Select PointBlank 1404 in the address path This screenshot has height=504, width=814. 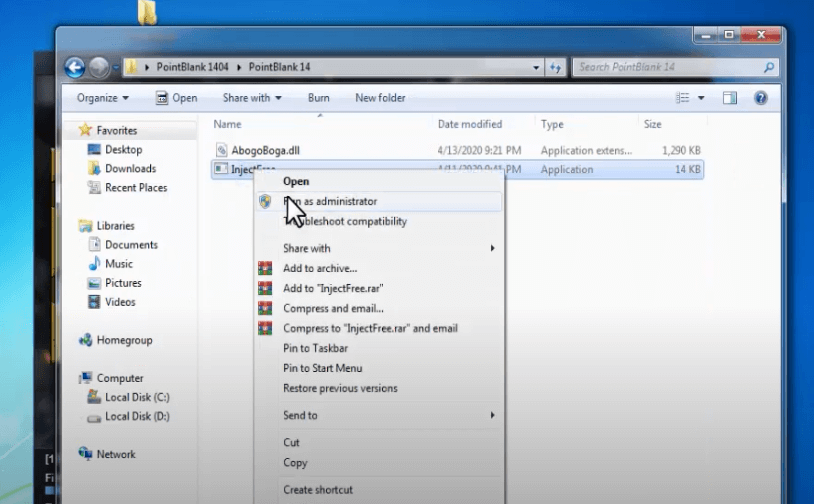pos(192,67)
